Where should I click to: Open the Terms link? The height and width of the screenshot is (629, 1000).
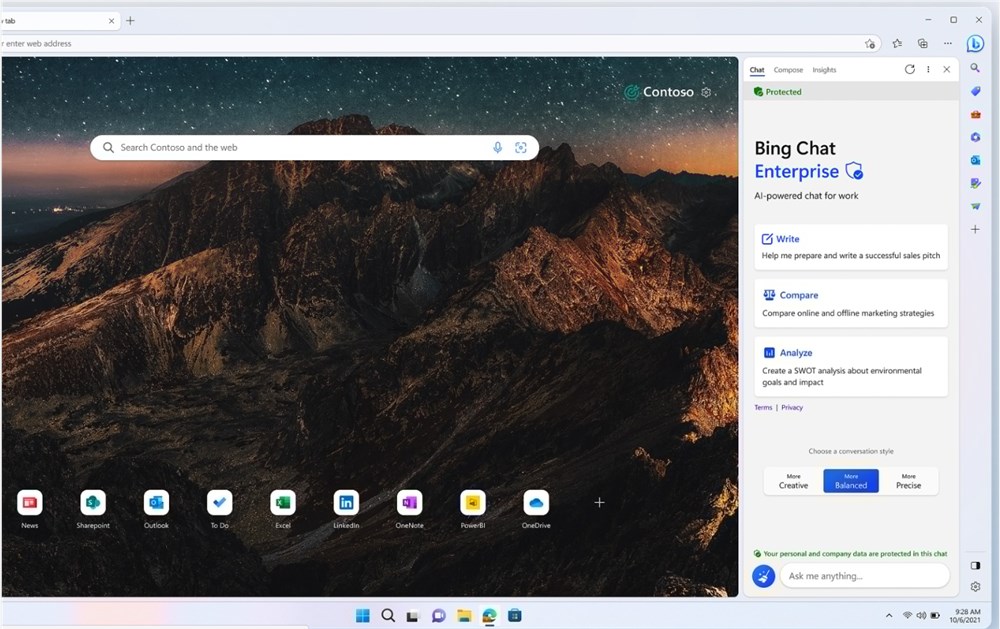point(763,407)
